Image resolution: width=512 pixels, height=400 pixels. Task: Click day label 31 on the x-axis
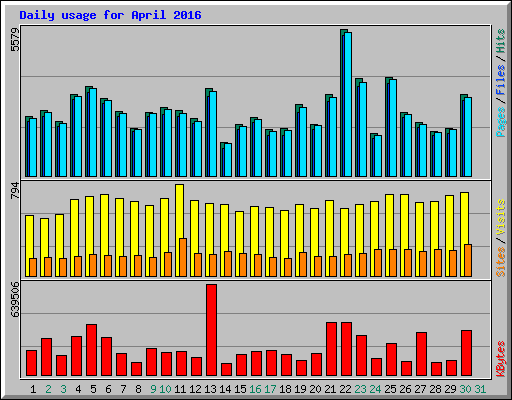coord(480,389)
